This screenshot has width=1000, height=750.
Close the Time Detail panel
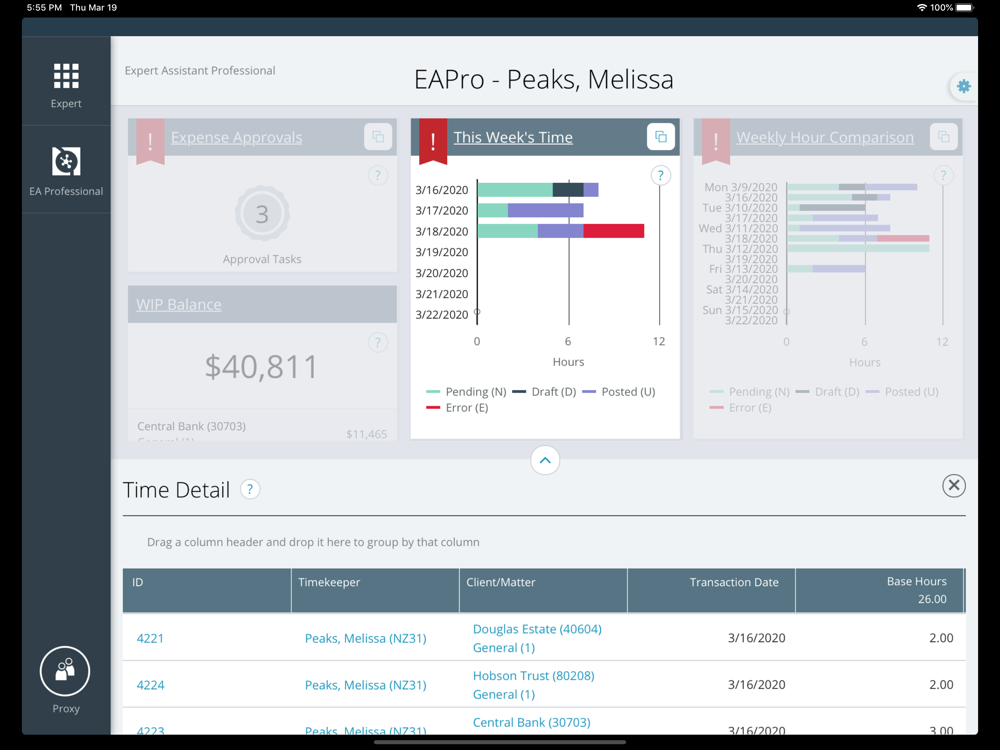pos(953,485)
